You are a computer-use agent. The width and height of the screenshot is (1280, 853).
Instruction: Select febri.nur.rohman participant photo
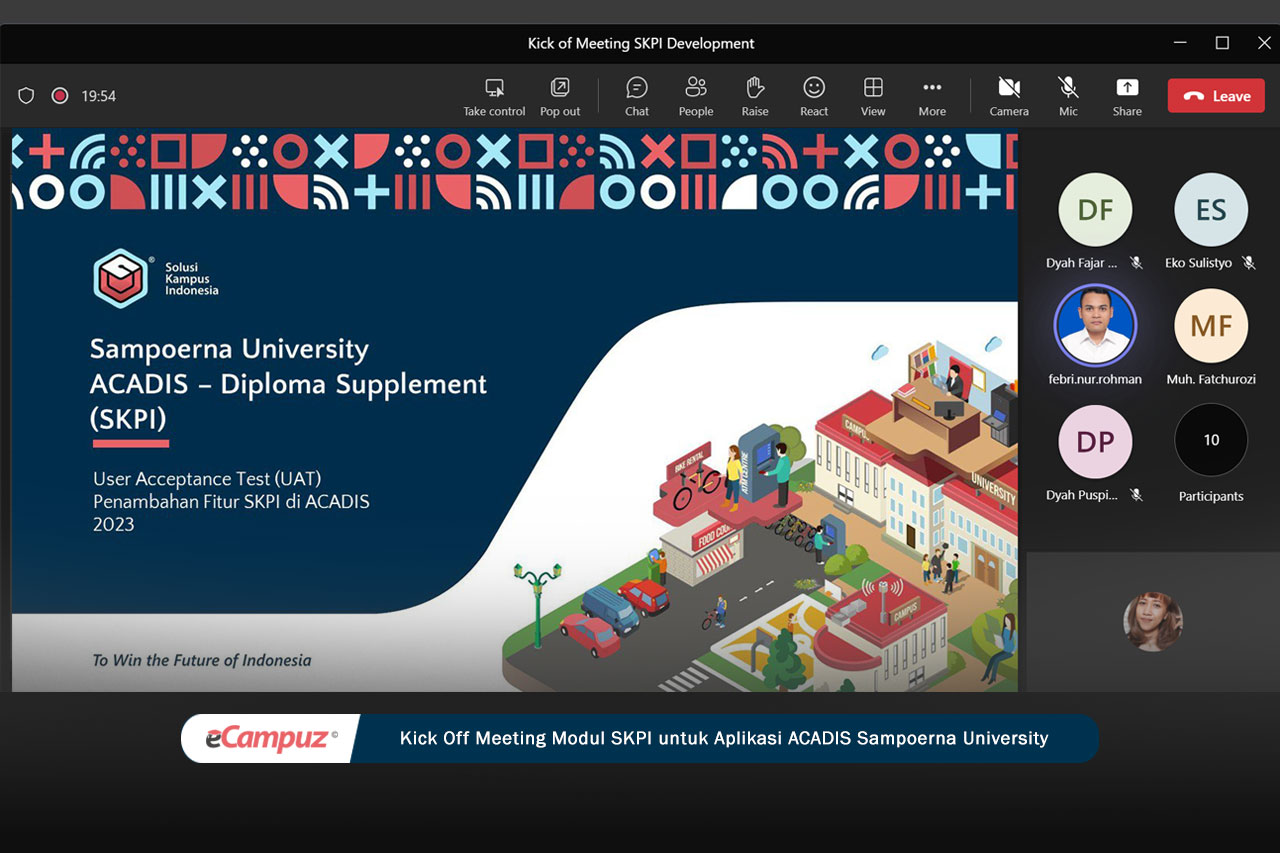1095,325
